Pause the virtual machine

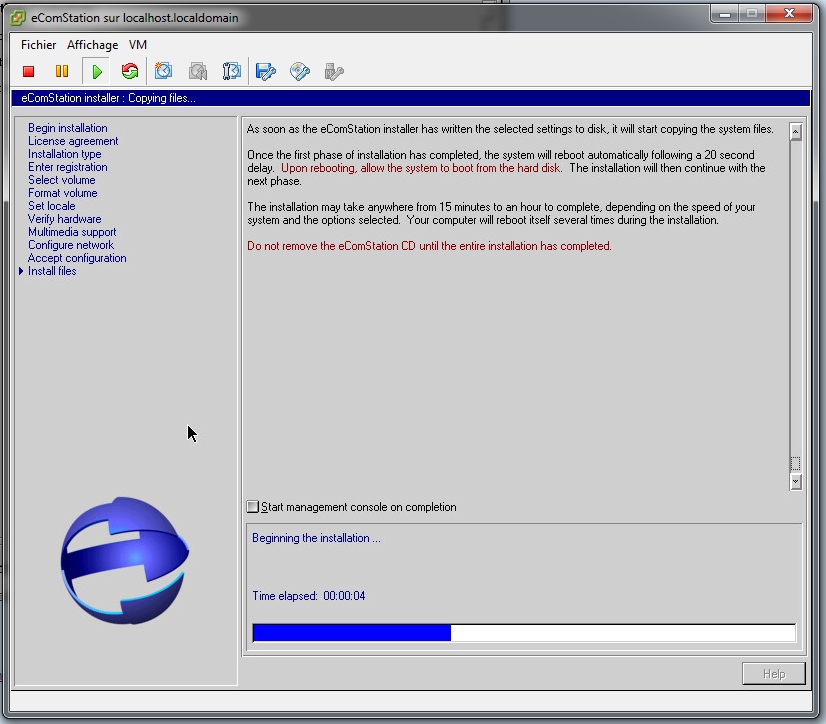[x=62, y=71]
